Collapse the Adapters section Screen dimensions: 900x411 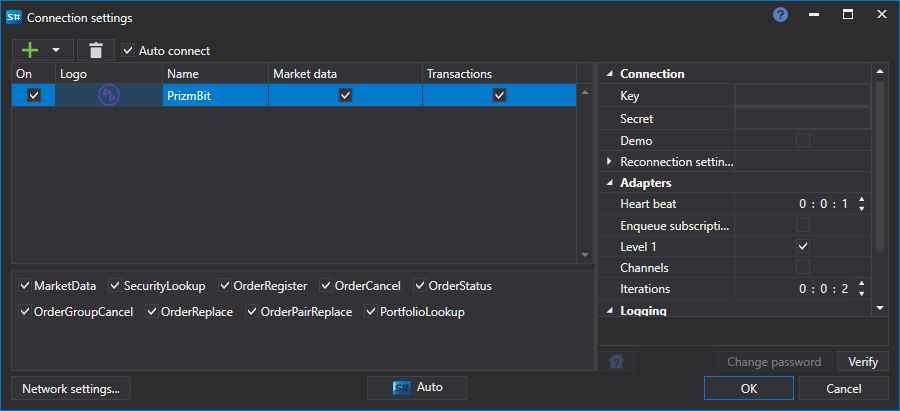point(609,183)
